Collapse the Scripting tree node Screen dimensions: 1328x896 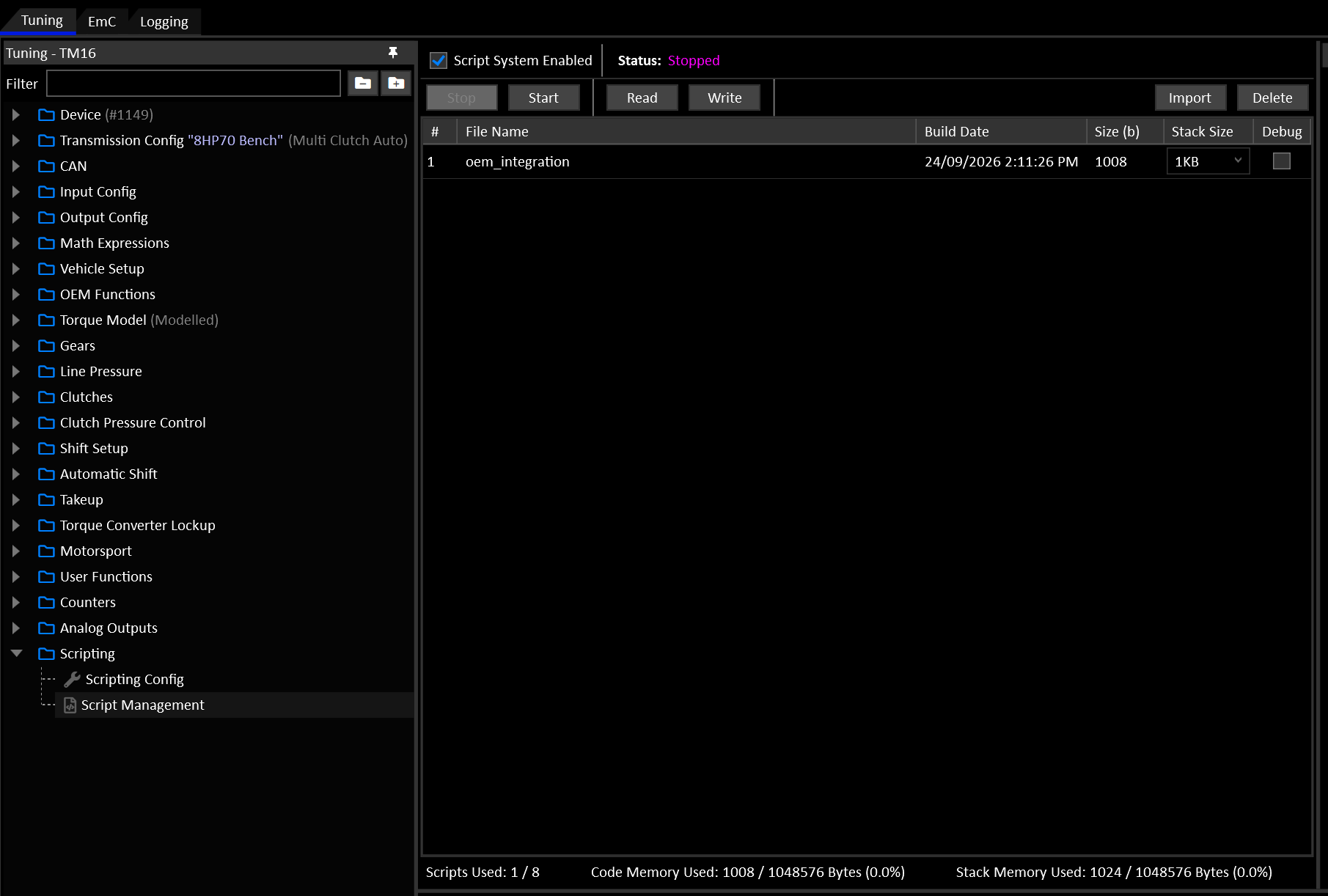[x=16, y=653]
